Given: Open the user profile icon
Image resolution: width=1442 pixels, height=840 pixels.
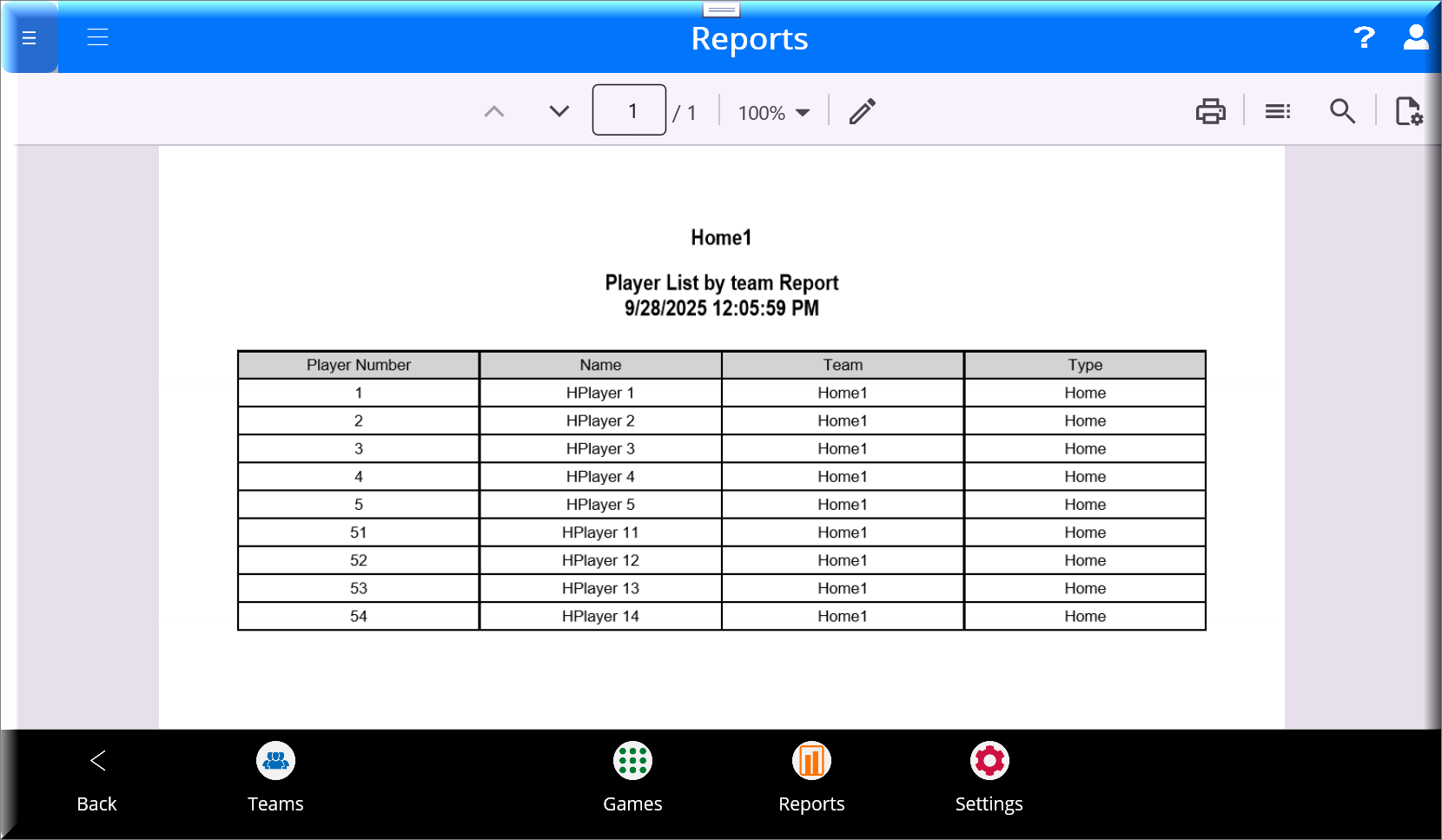Looking at the screenshot, I should click(1416, 37).
